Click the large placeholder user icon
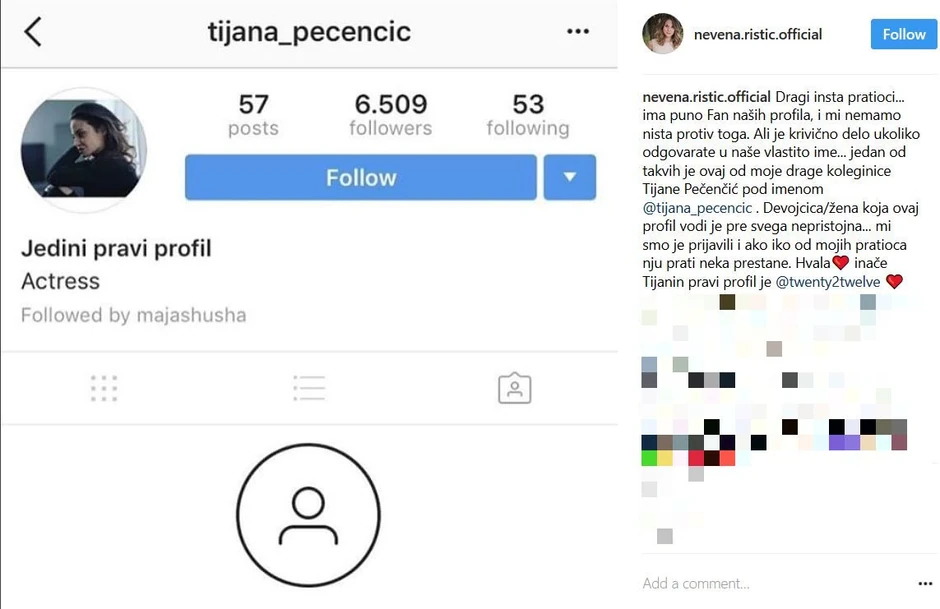Image resolution: width=940 pixels, height=609 pixels. [308, 516]
